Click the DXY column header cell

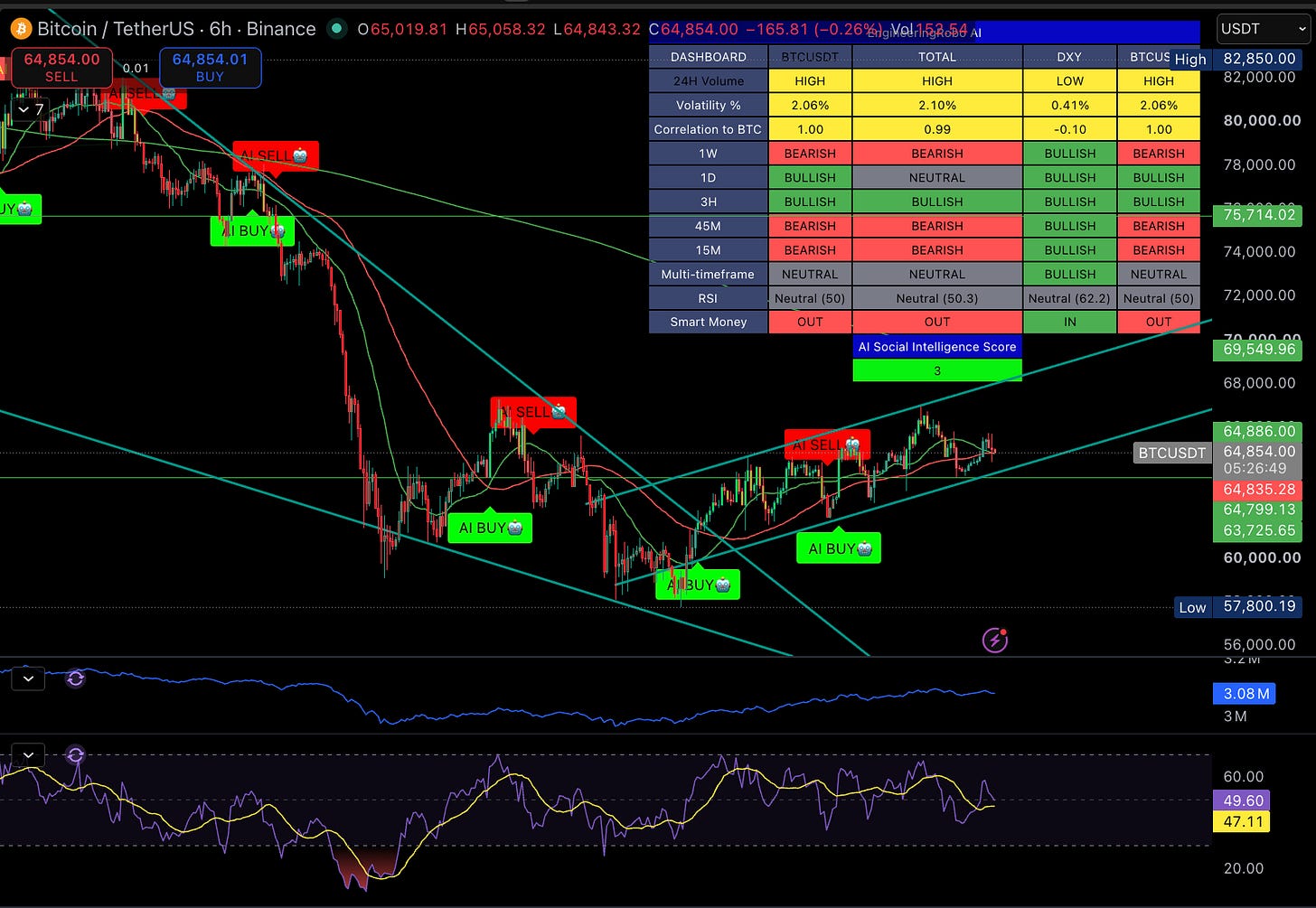pyautogui.click(x=1069, y=57)
